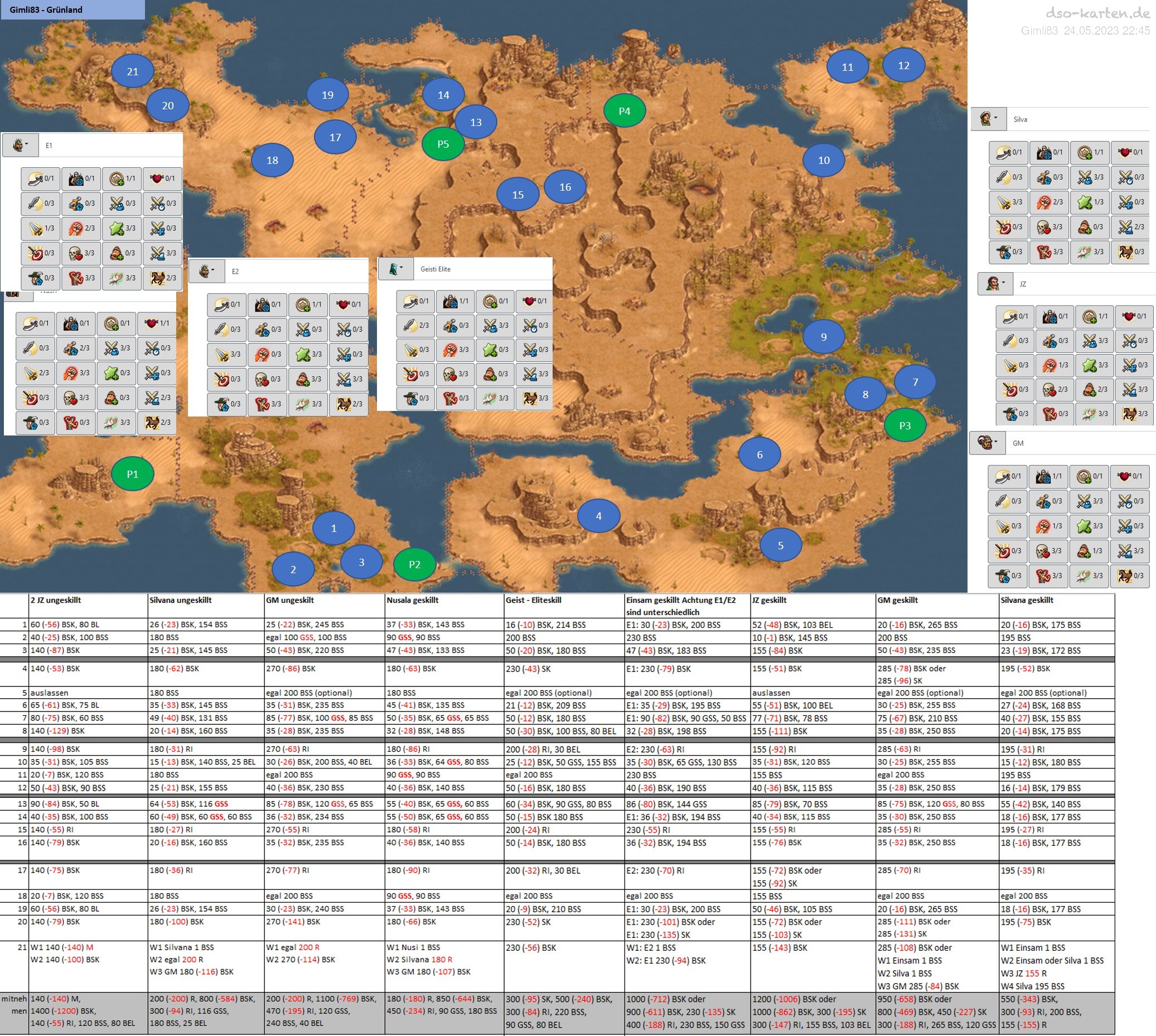Click blue camp marker 9 on map
This screenshot has height=1036, width=1156.
coord(824,337)
